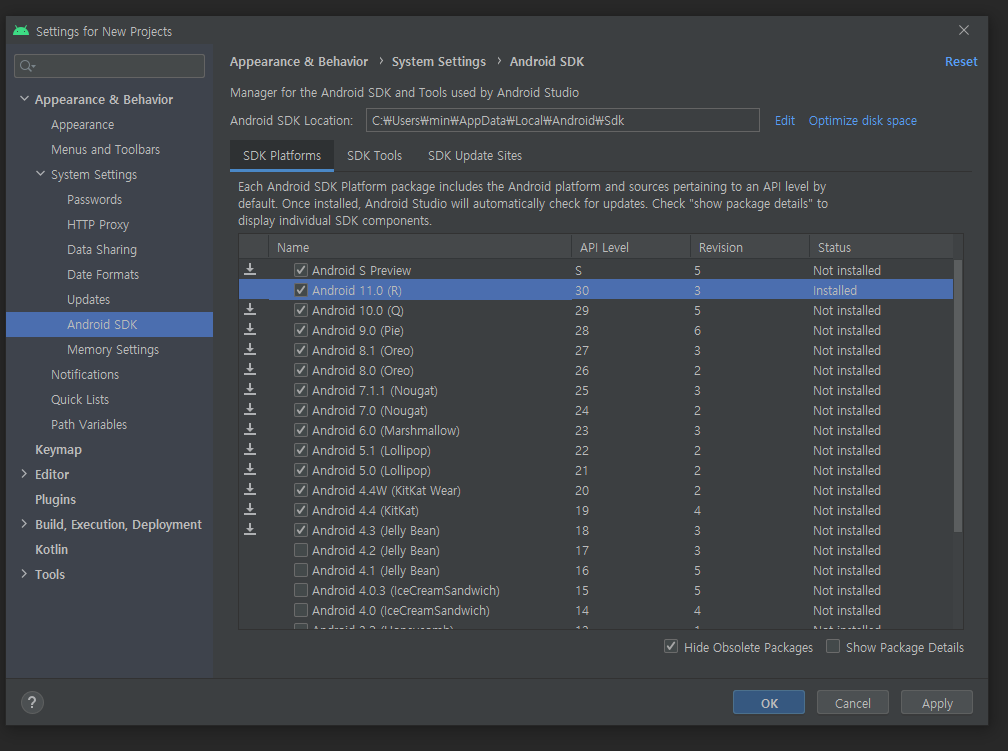Screen dimensions: 1008x751
Task: Click the download icon beside Android 8.0 (Oreo)
Action: tap(250, 369)
